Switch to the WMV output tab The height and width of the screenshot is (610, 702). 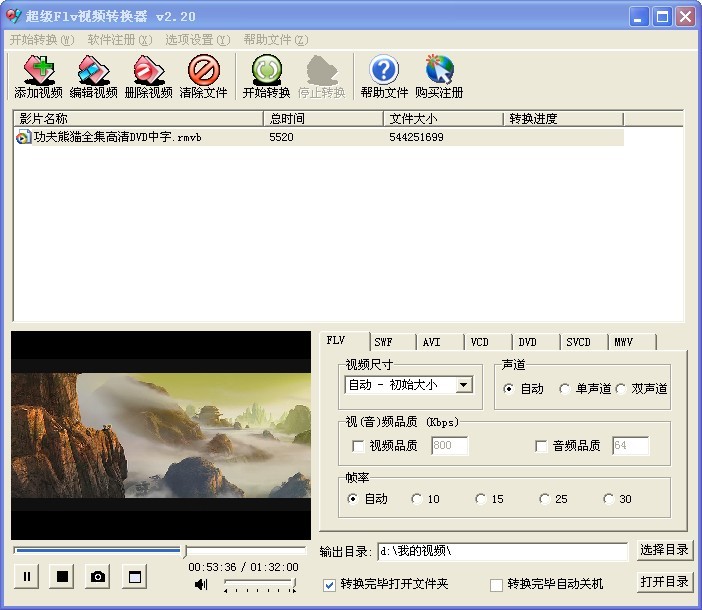tap(632, 342)
